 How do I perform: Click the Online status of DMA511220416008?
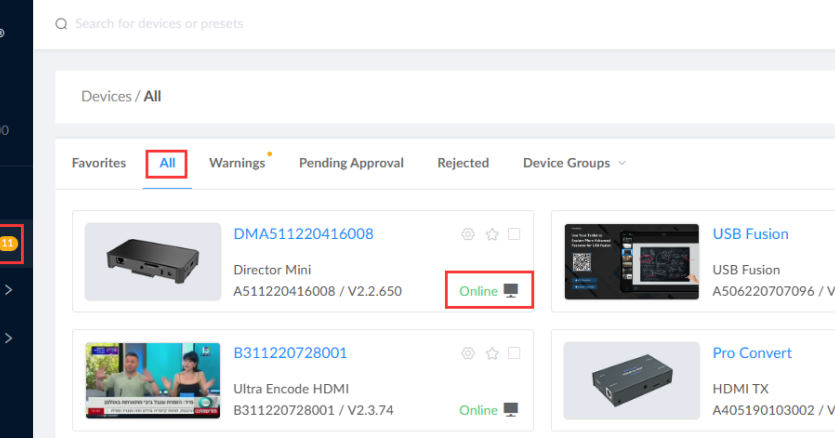[478, 291]
